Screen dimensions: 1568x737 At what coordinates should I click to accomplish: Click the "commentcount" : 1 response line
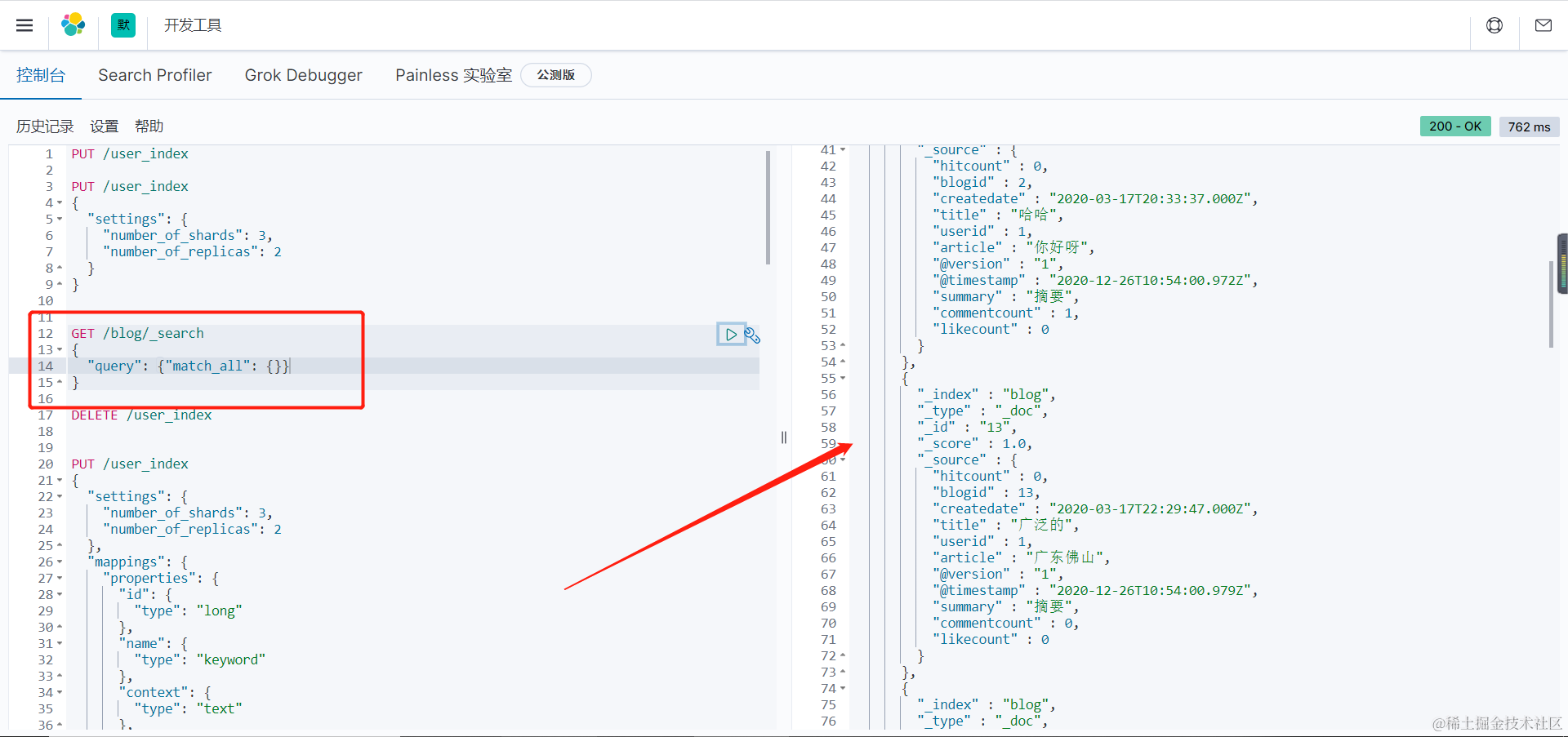coord(1006,313)
